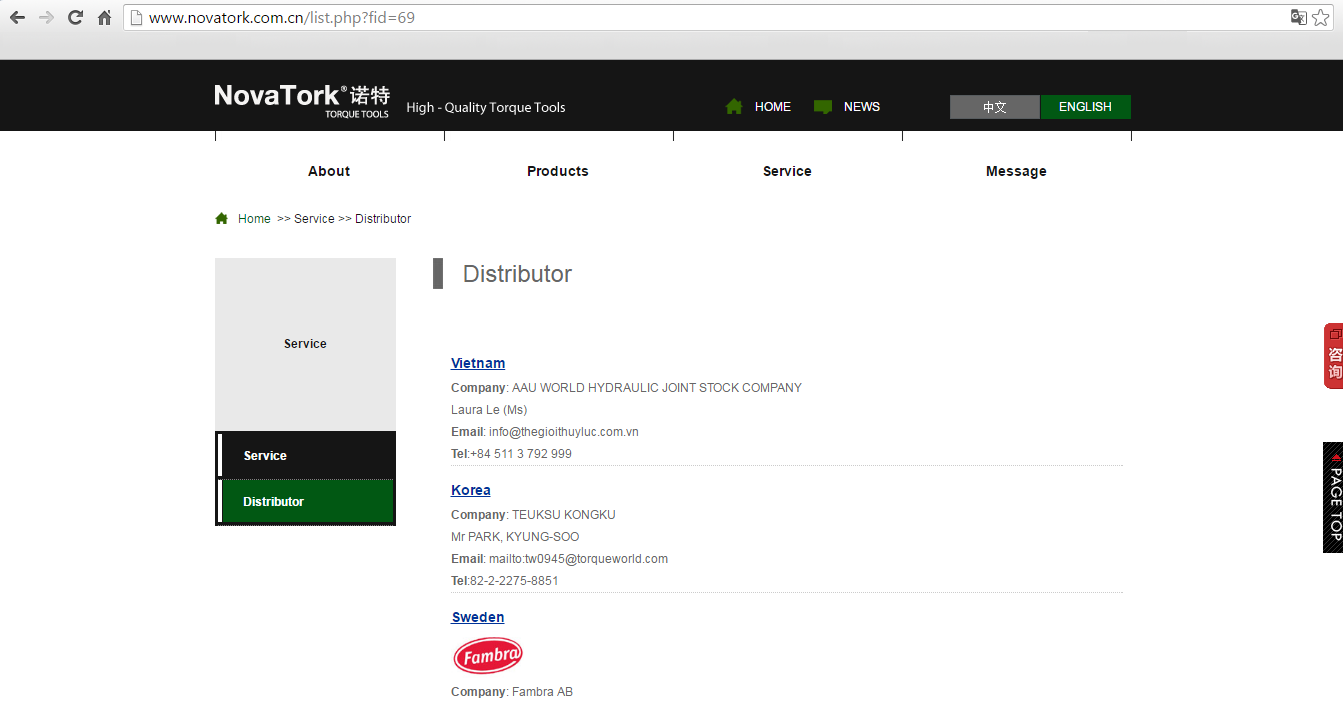Image resolution: width=1343 pixels, height=703 pixels.
Task: Click the Fambra red oval logo
Action: coord(488,656)
